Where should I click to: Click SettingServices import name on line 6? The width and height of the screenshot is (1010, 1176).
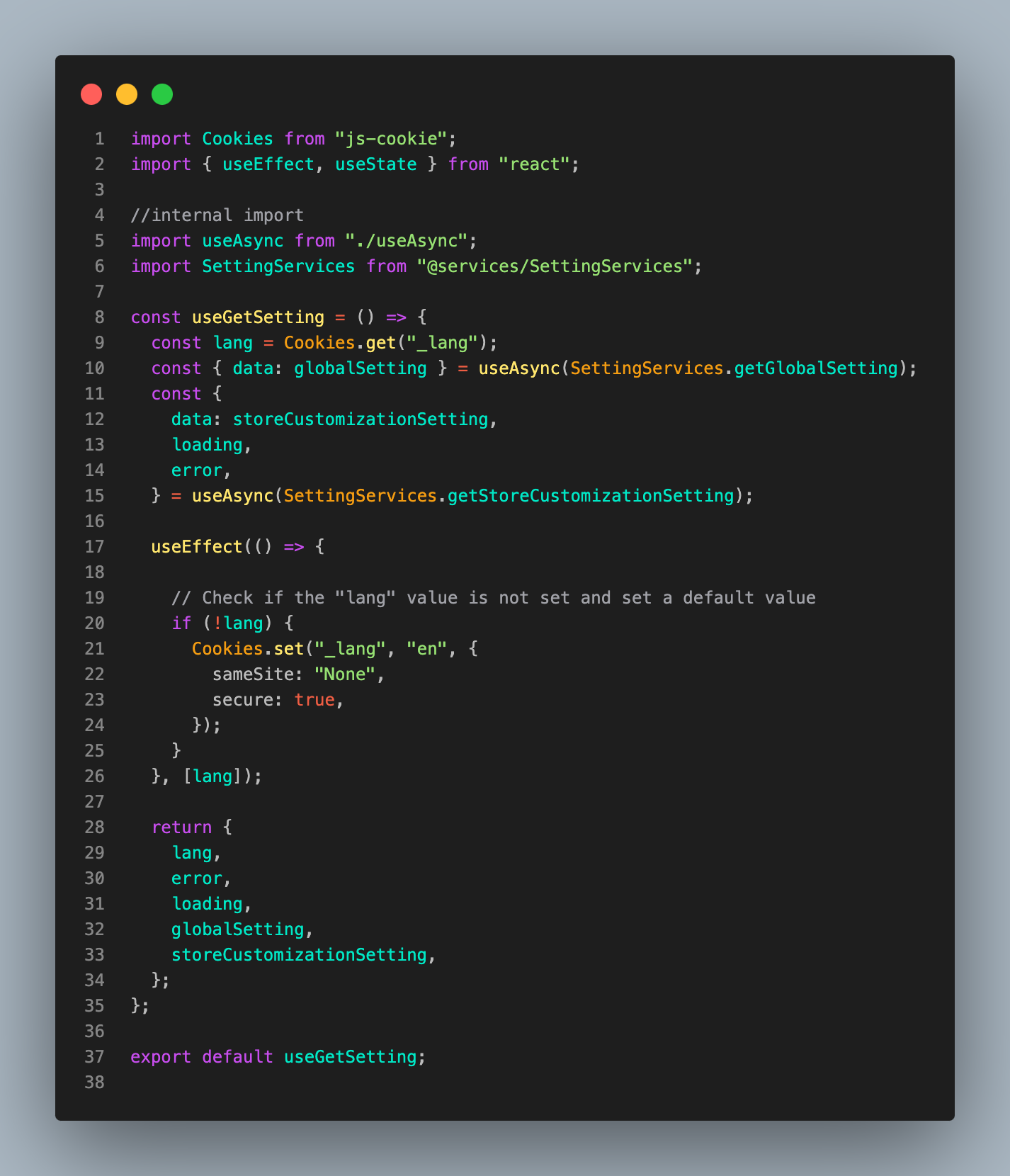pyautogui.click(x=278, y=266)
